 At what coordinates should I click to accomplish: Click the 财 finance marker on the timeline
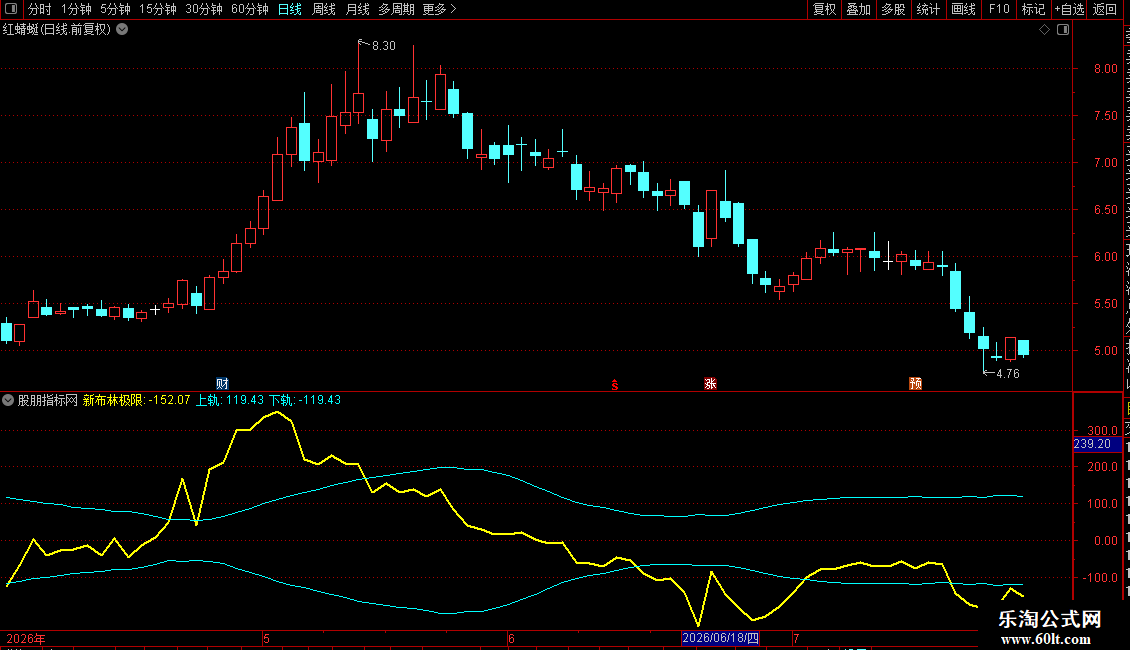[222, 383]
